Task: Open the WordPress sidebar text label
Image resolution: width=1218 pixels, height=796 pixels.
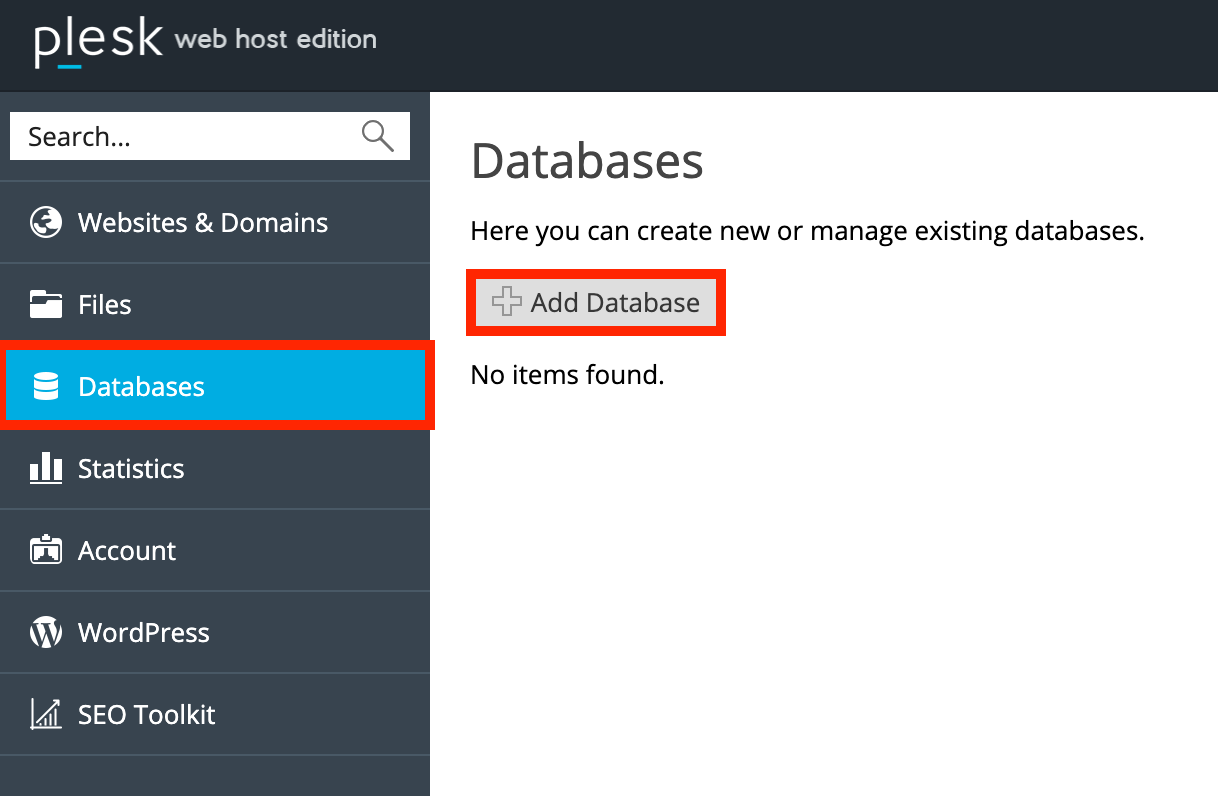Action: point(144,633)
